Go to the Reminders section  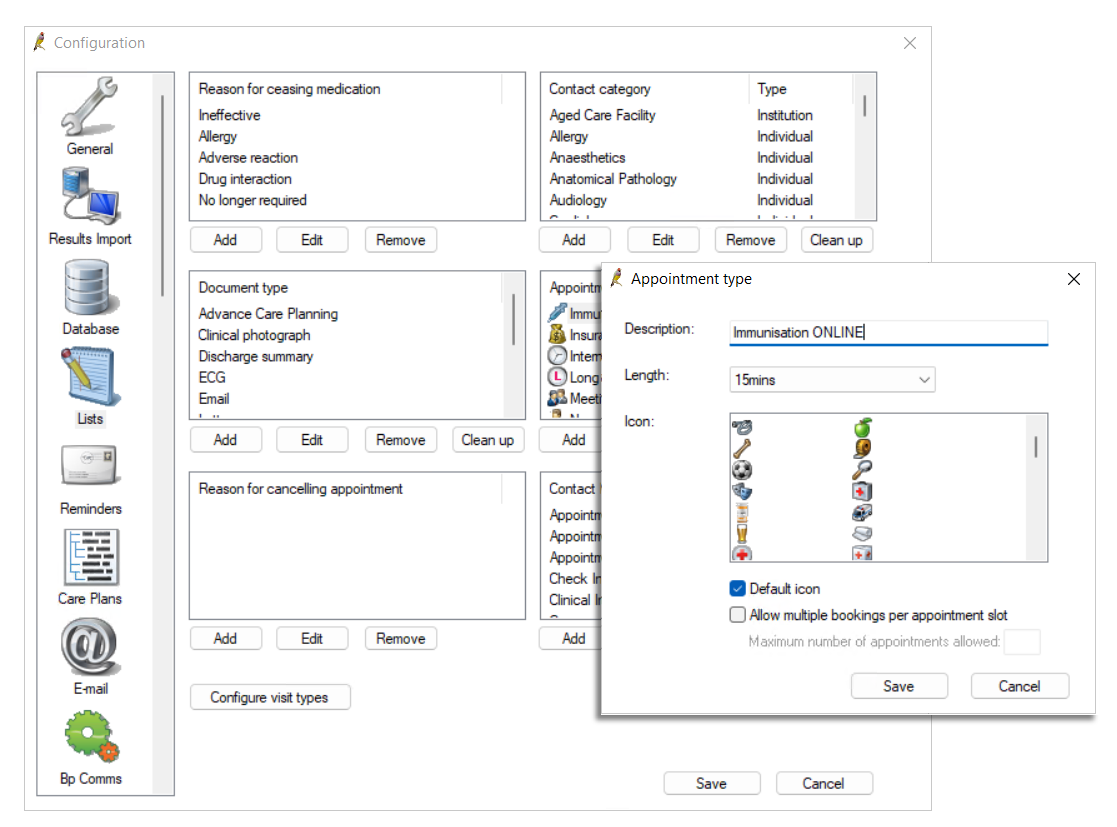(x=90, y=479)
